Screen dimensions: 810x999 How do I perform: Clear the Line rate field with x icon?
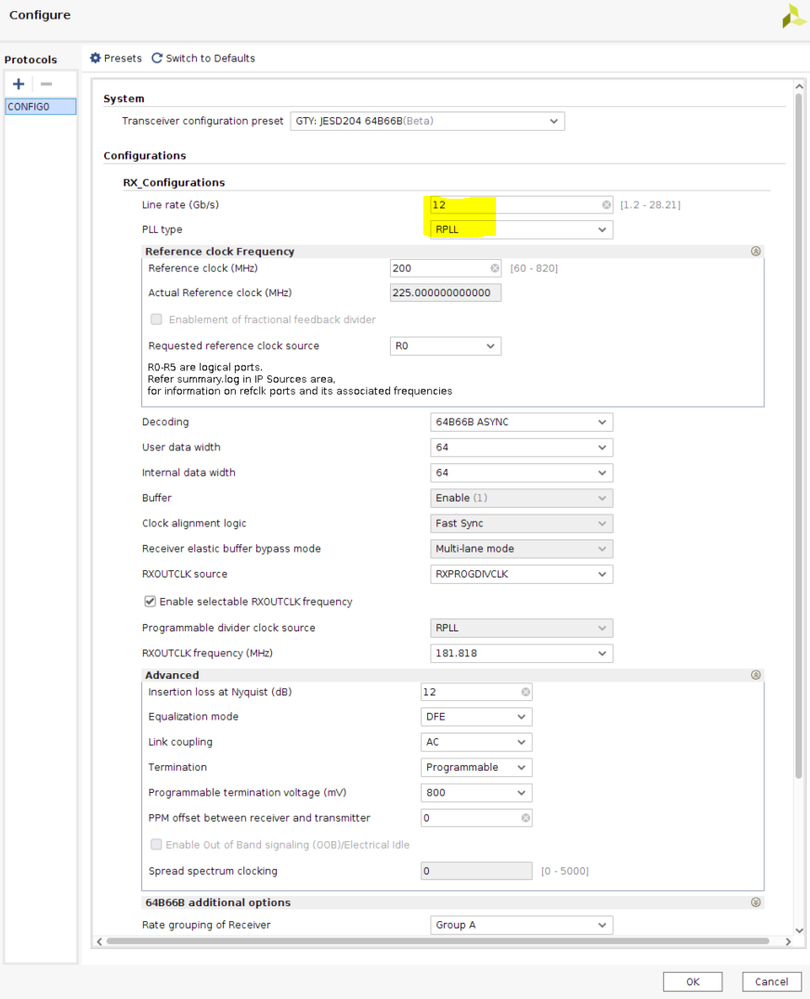[606, 205]
